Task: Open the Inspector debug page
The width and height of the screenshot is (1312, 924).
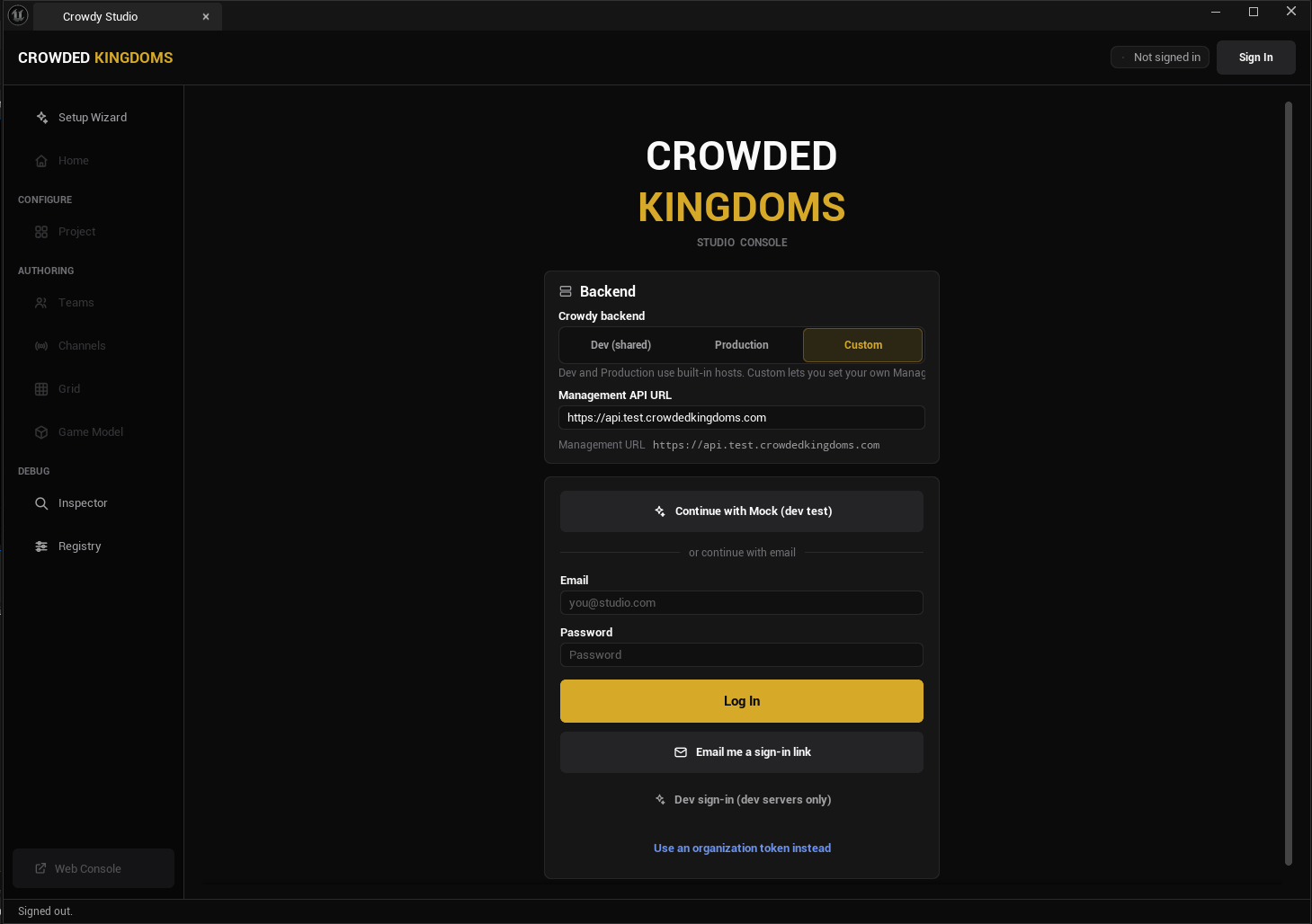Action: click(x=94, y=503)
